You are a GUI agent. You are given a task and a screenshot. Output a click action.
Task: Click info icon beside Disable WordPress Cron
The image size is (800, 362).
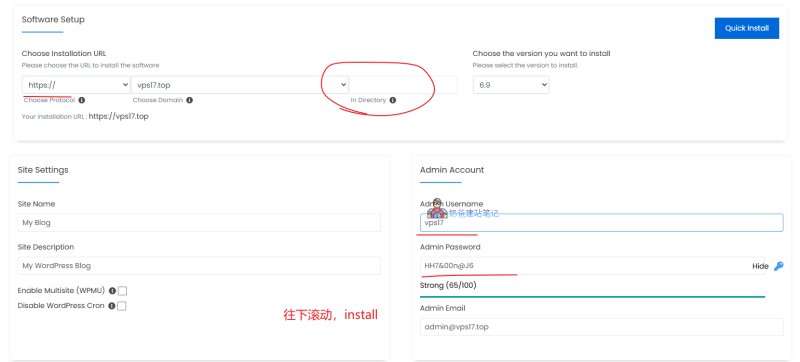click(x=112, y=306)
